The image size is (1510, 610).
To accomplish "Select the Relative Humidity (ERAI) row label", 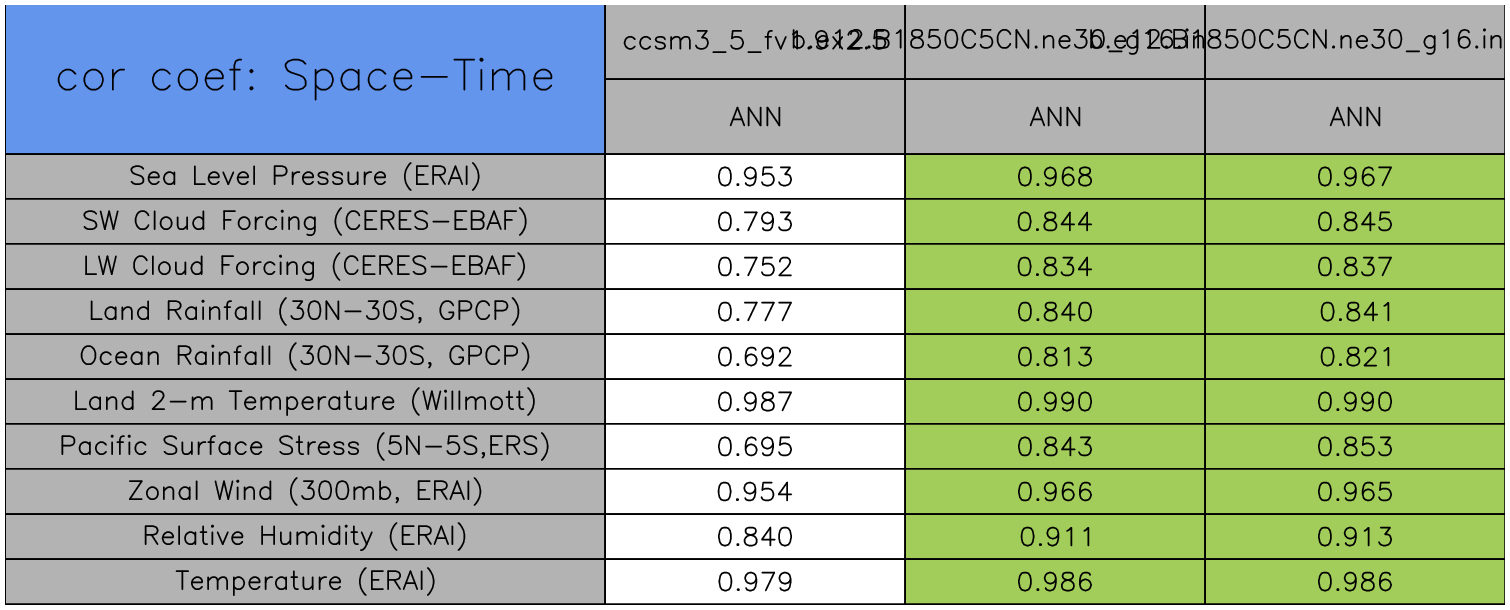I will 305,536.
